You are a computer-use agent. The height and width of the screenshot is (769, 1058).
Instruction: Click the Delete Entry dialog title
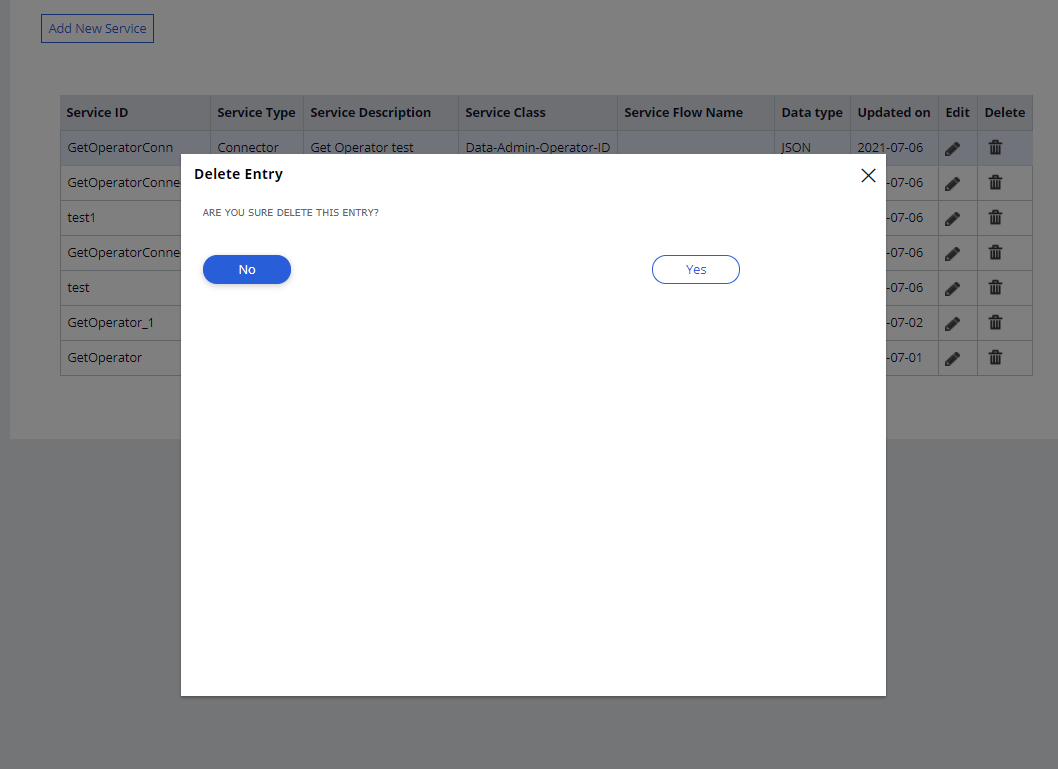pyautogui.click(x=238, y=174)
